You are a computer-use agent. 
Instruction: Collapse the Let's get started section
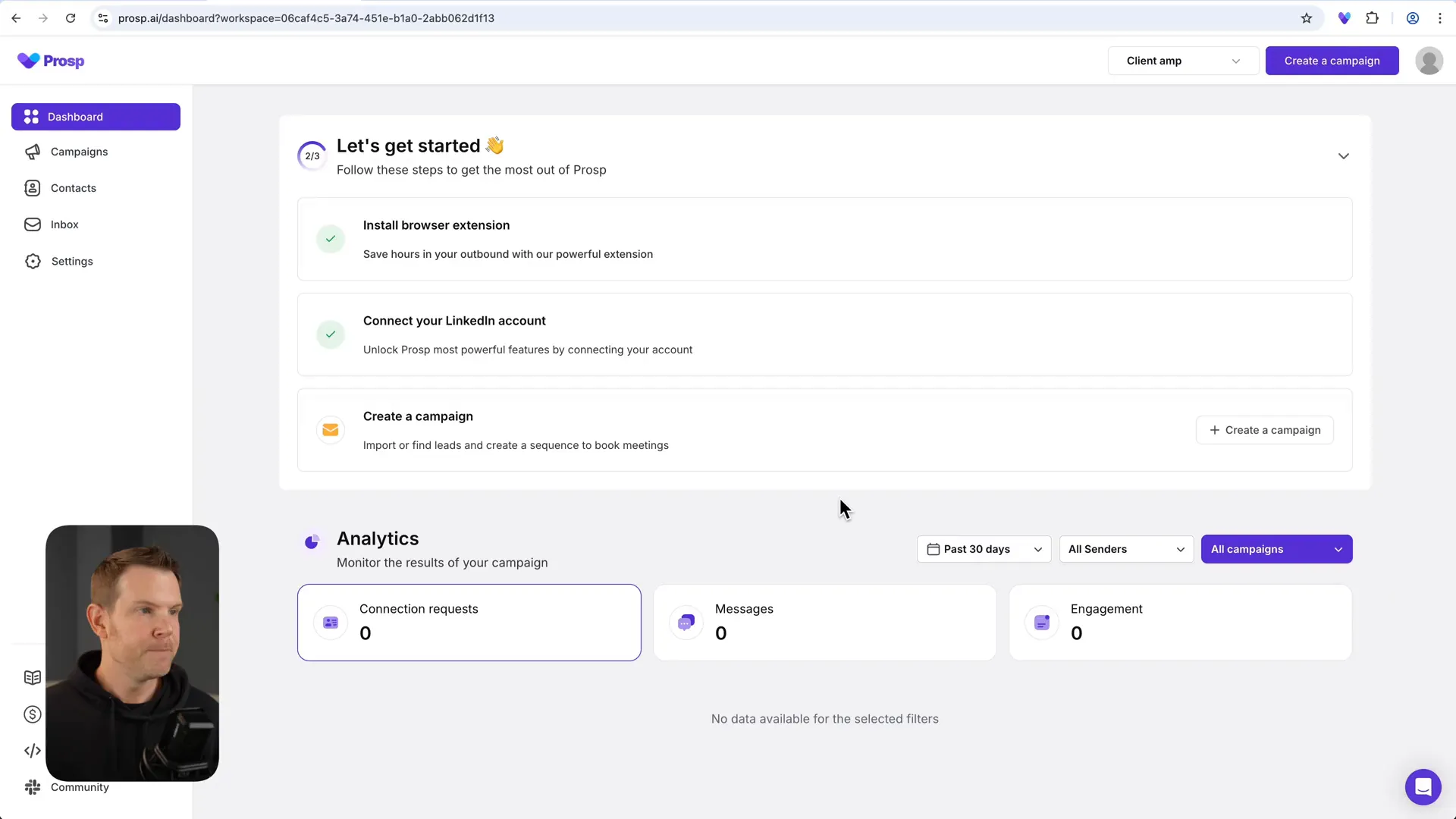[x=1343, y=156]
